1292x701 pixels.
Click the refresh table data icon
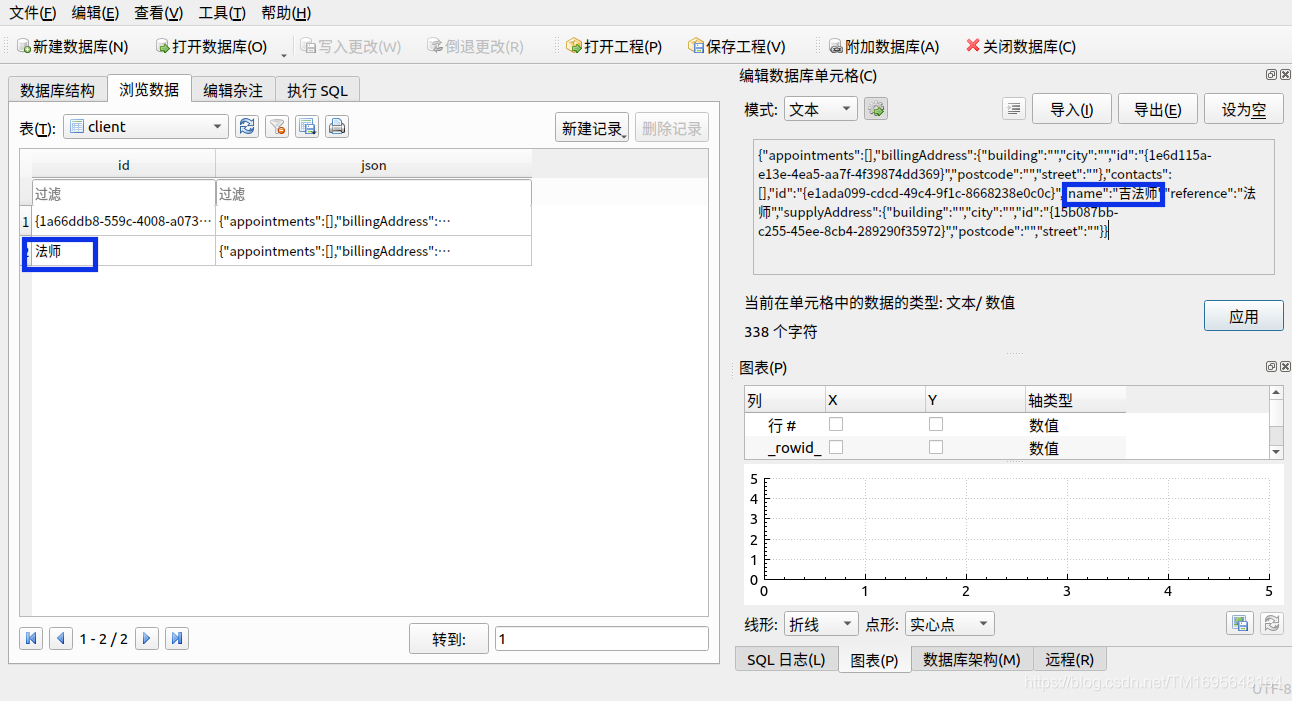246,126
